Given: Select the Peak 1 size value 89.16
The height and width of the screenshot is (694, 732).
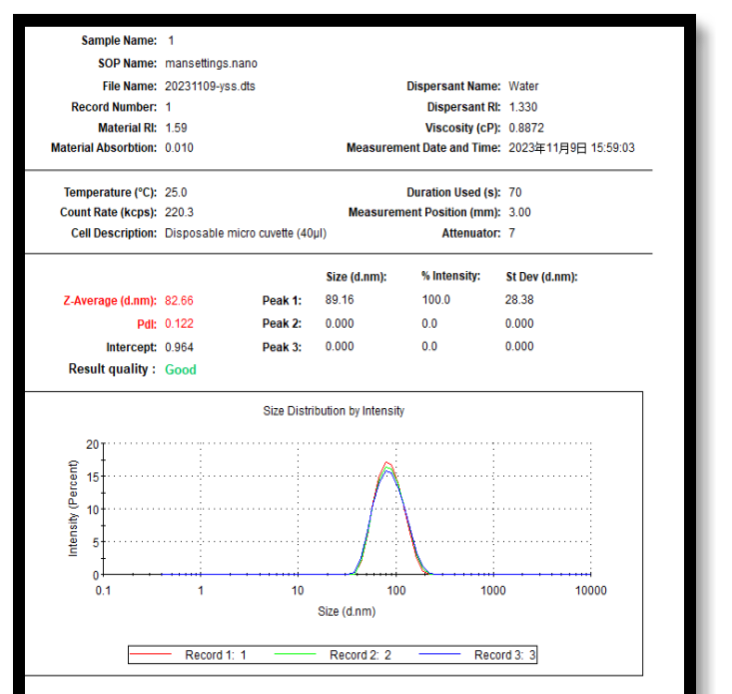Looking at the screenshot, I should [340, 300].
